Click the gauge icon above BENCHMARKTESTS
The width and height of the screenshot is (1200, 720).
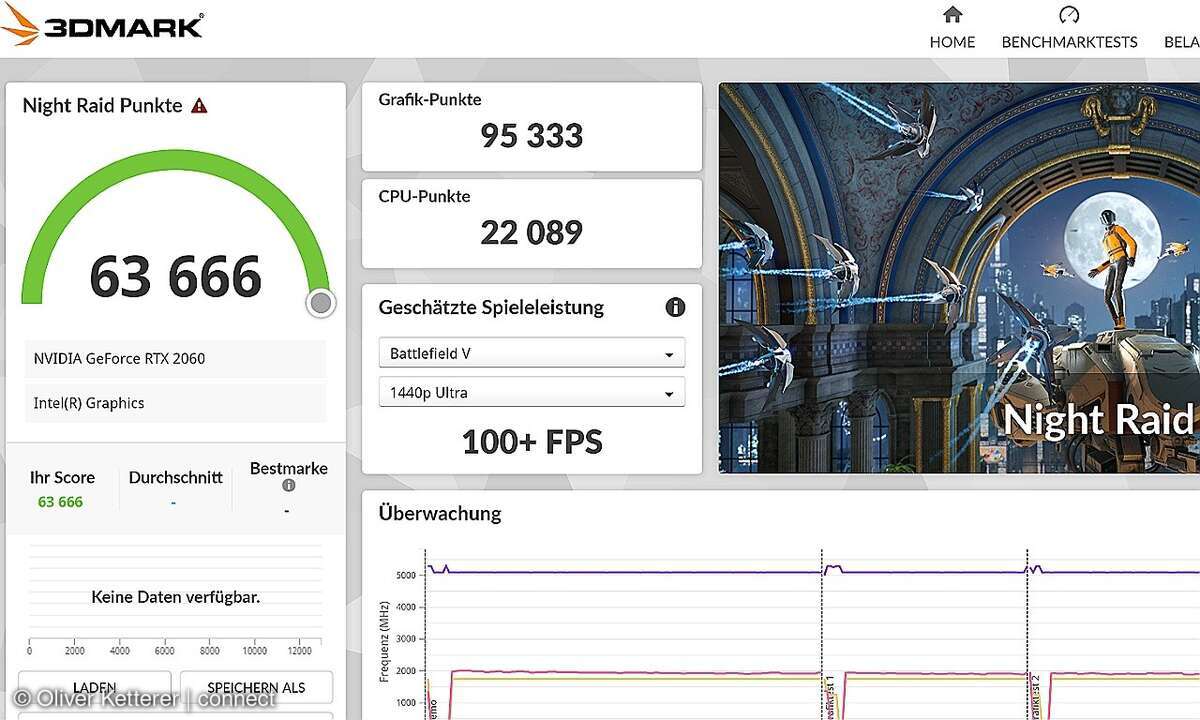click(x=1069, y=14)
